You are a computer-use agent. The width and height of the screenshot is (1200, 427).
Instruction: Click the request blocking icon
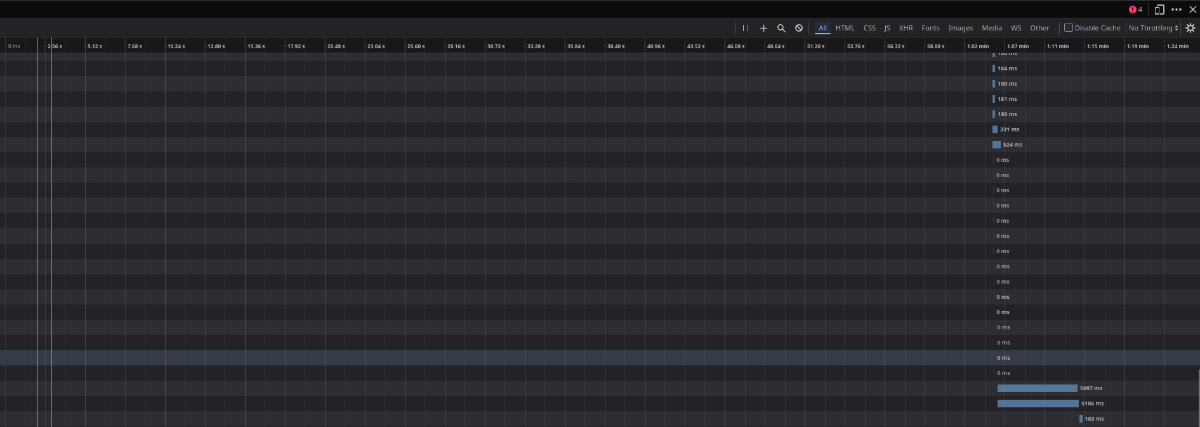coord(799,28)
